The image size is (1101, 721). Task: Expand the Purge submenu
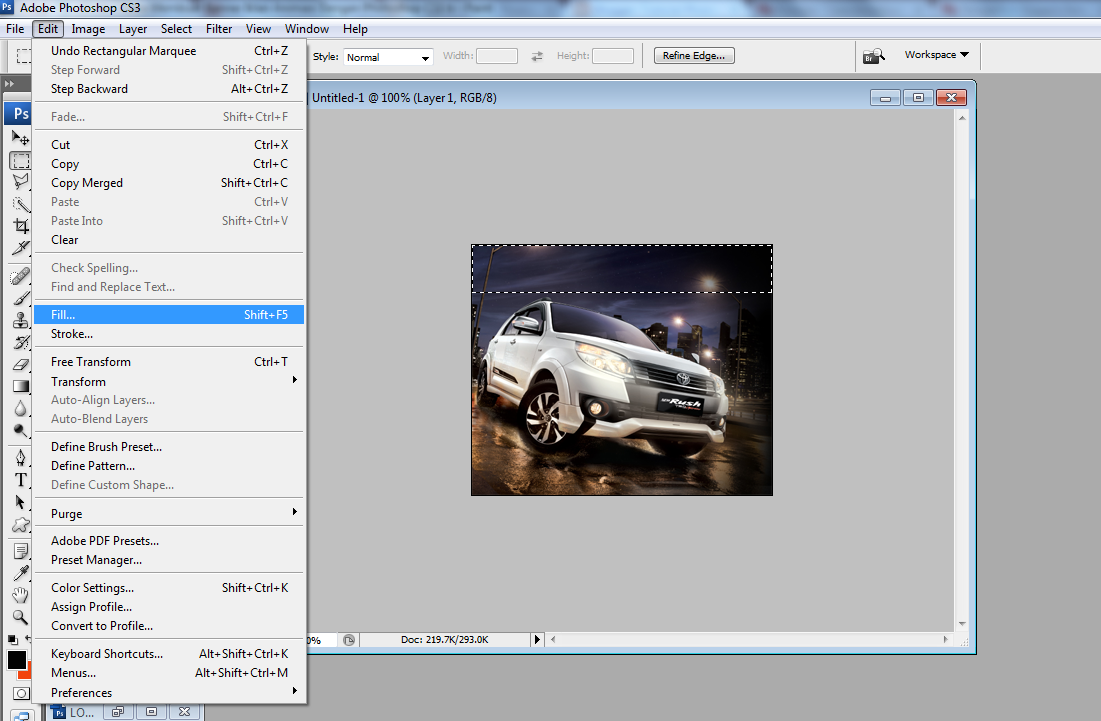169,513
